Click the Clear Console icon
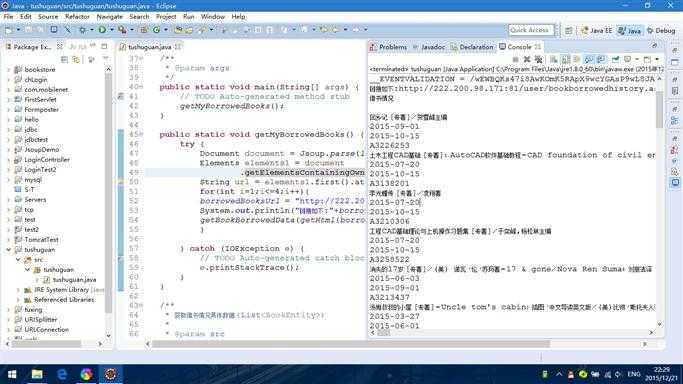 click(x=554, y=59)
